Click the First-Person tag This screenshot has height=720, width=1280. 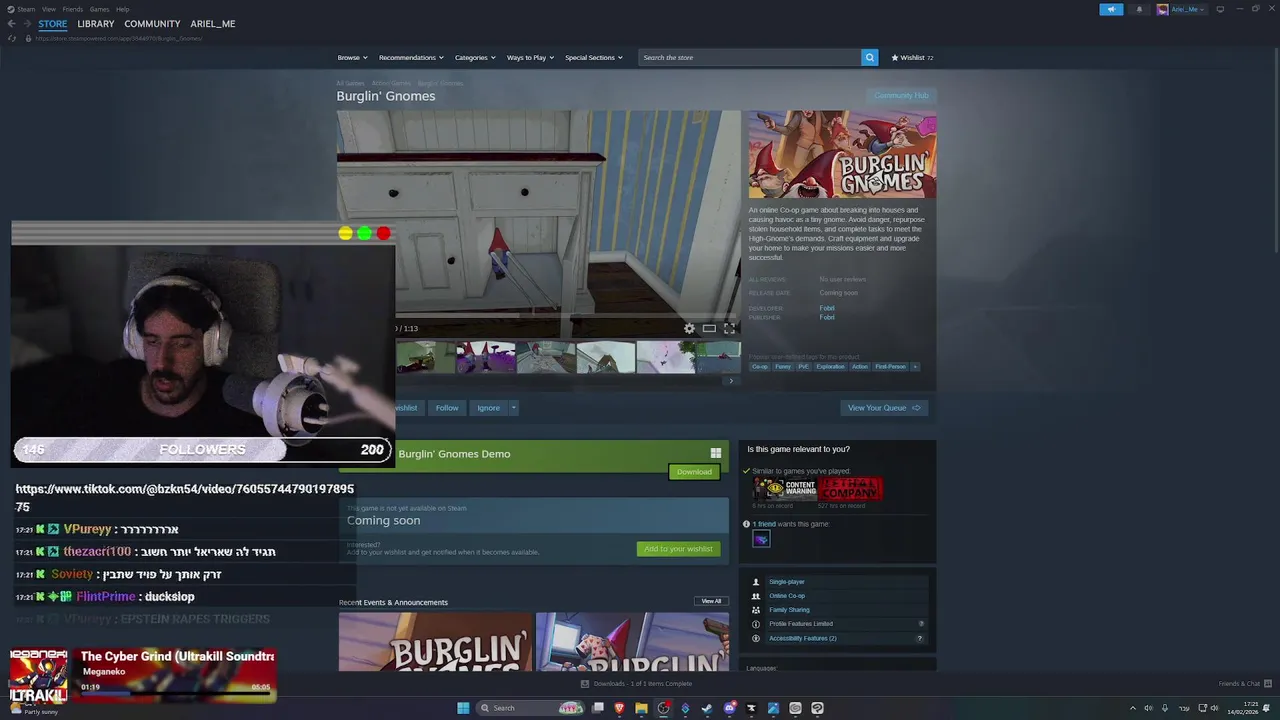click(890, 366)
